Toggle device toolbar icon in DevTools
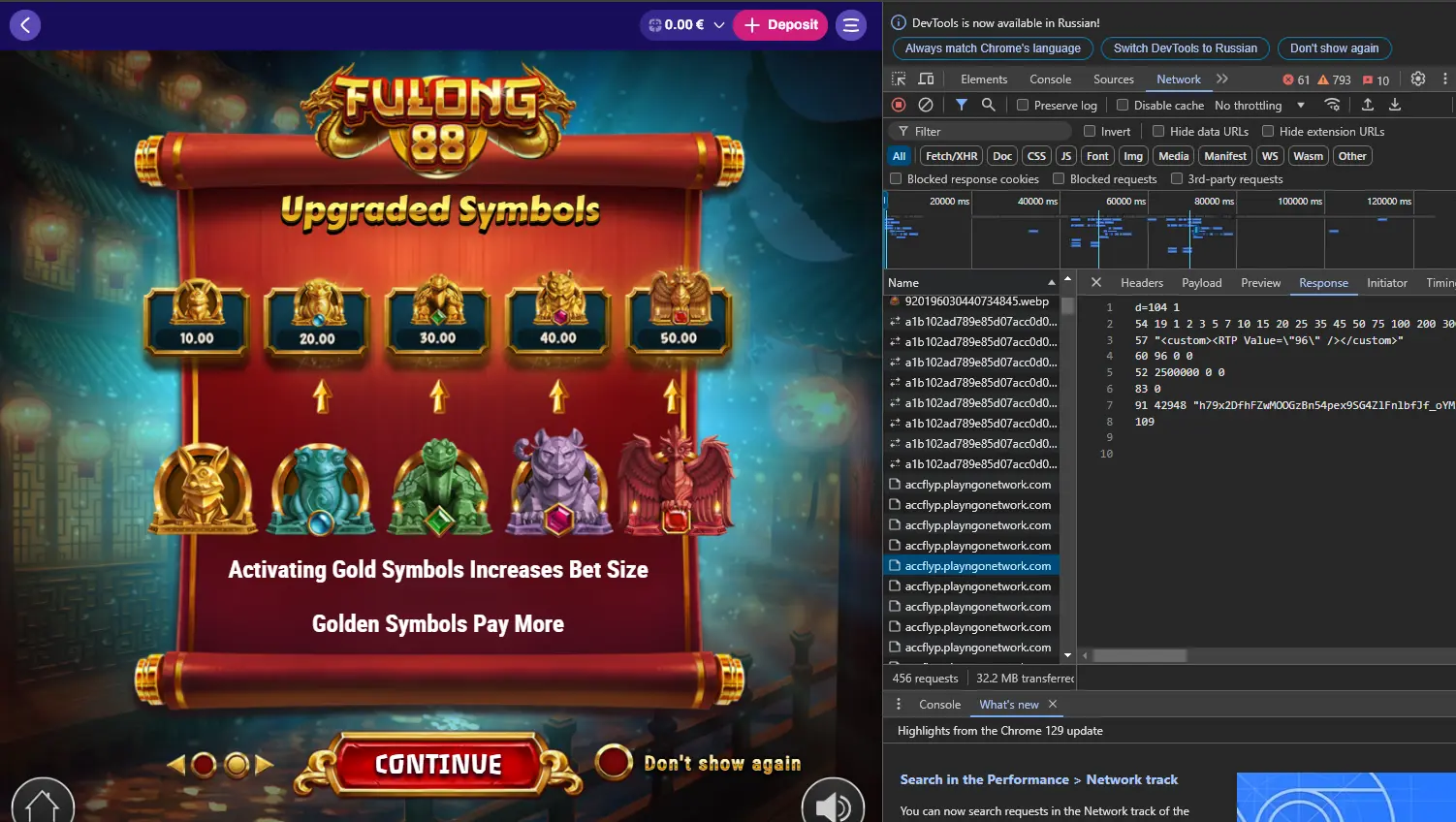This screenshot has height=822, width=1456. 927,79
